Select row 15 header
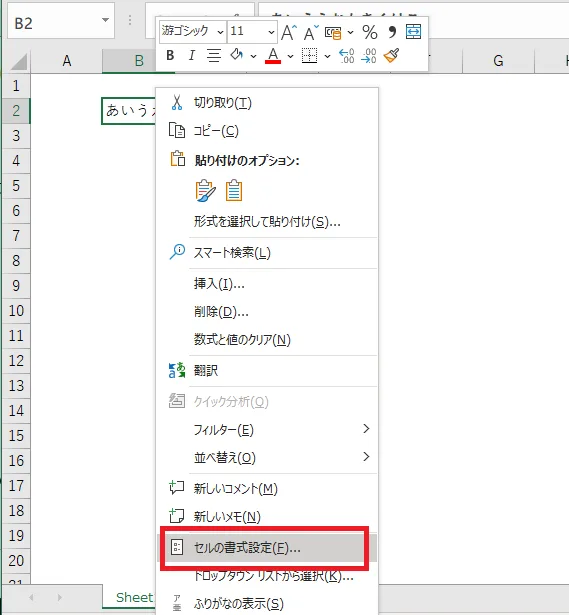Screen dimensions: 569x615 [x=16, y=436]
